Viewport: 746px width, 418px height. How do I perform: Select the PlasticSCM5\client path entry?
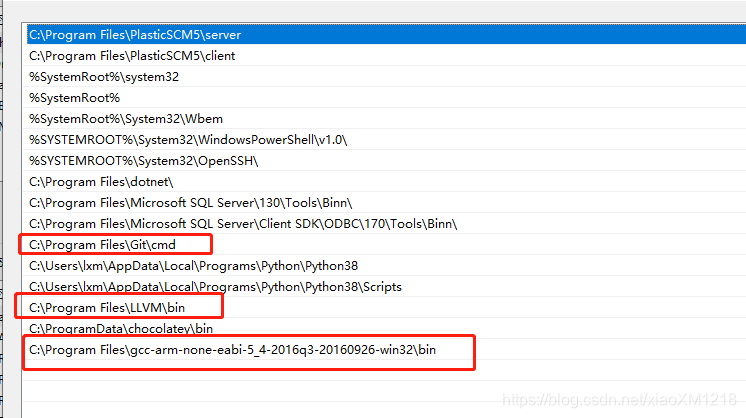pyautogui.click(x=385, y=56)
